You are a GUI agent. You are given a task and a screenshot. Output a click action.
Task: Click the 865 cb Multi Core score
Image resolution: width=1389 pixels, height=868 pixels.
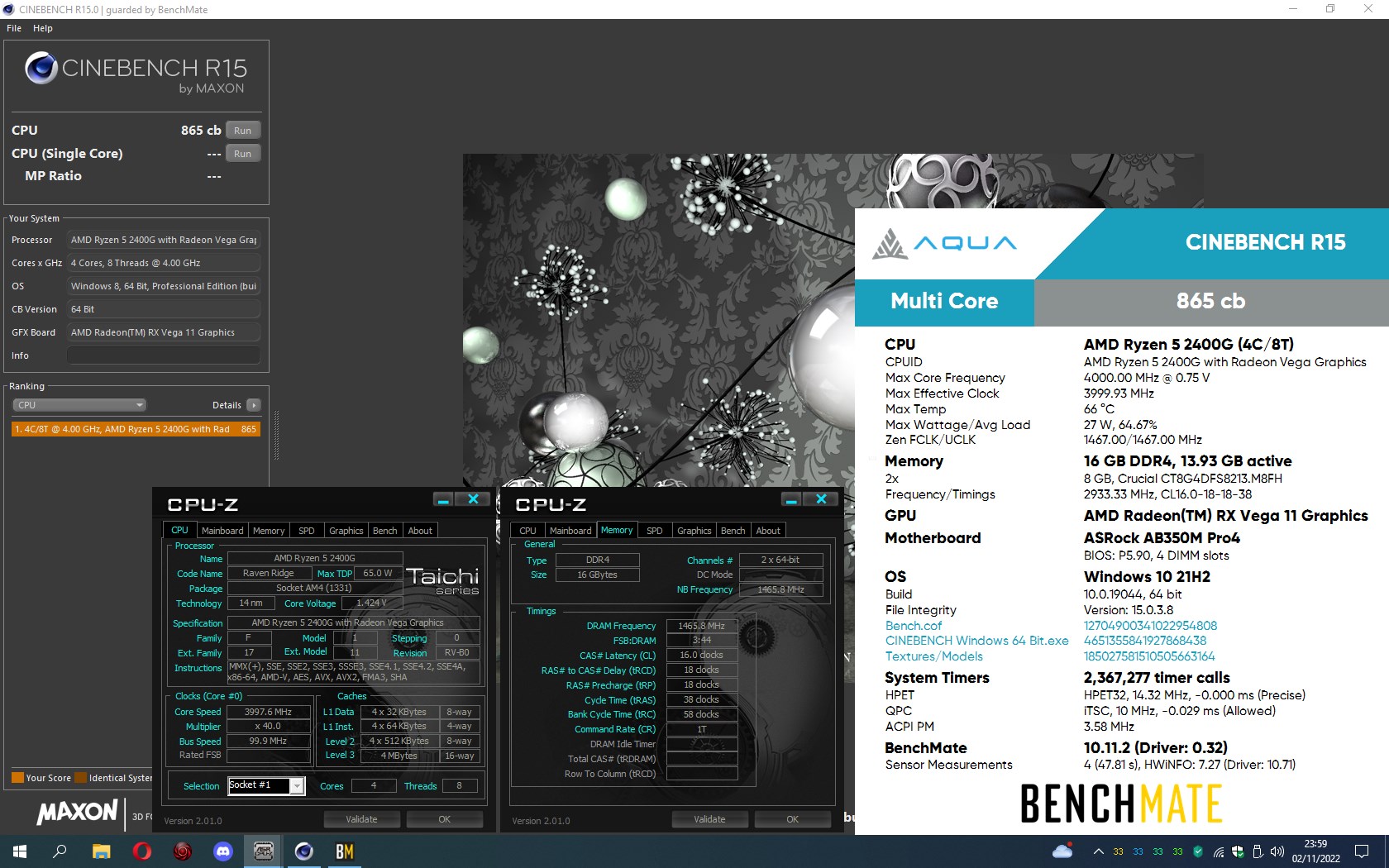tap(1211, 302)
